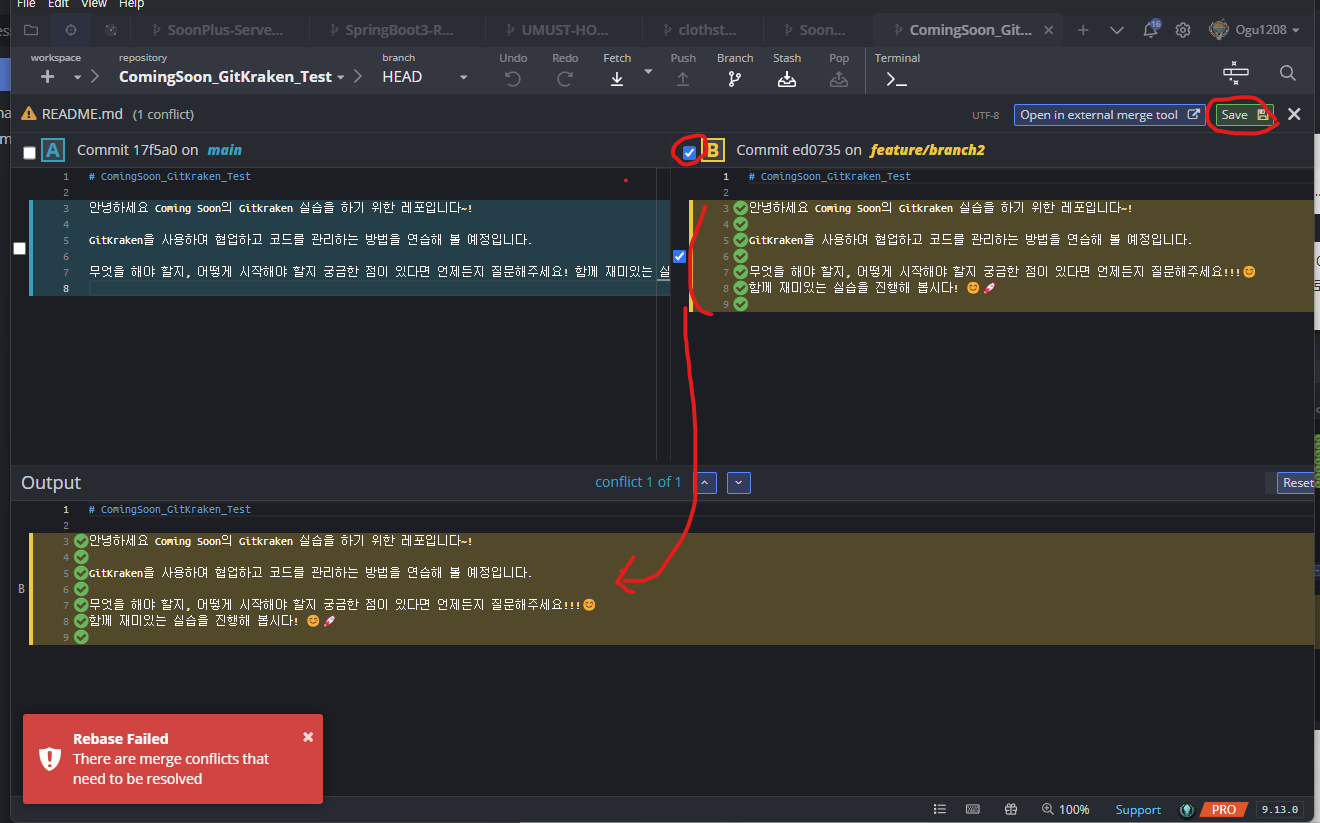Open the Edit menu
This screenshot has height=823, width=1320.
[58, 4]
